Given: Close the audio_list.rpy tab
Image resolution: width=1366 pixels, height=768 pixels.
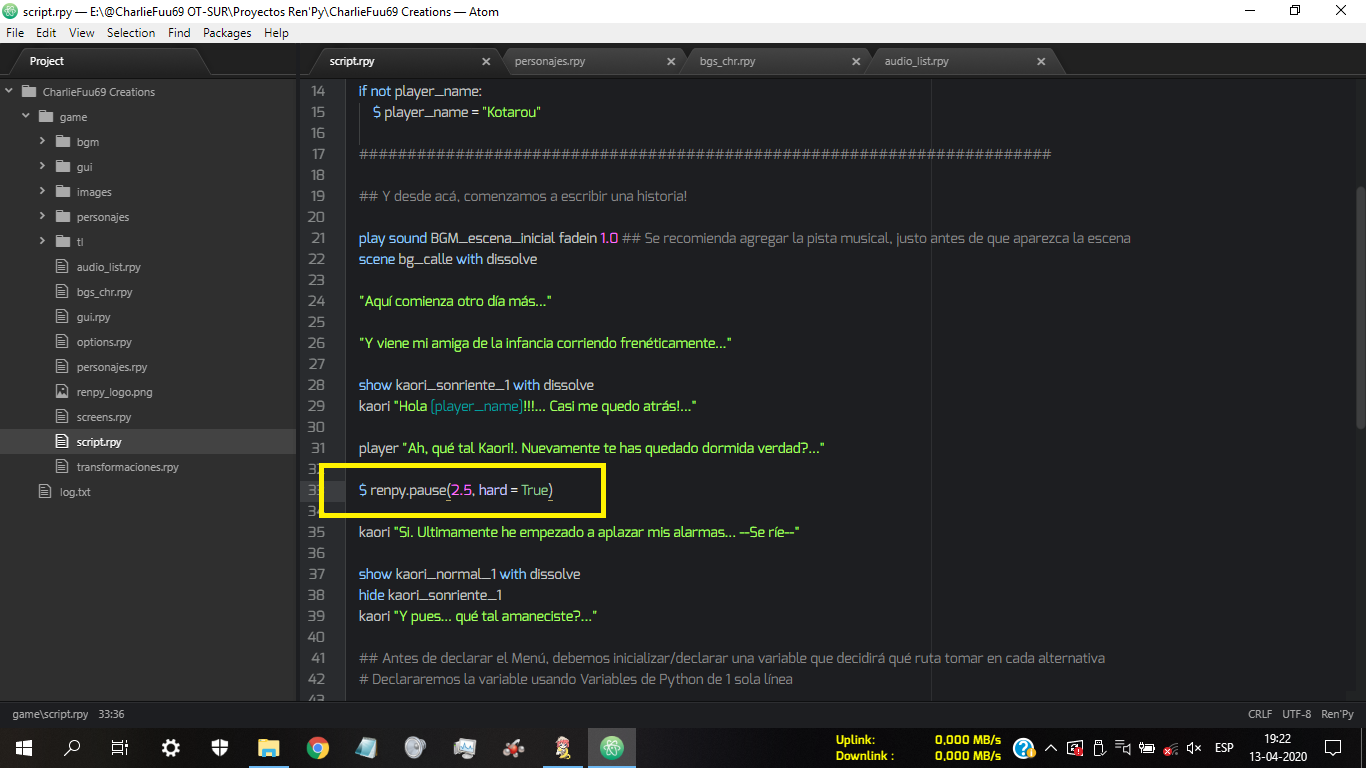Looking at the screenshot, I should 1041,61.
